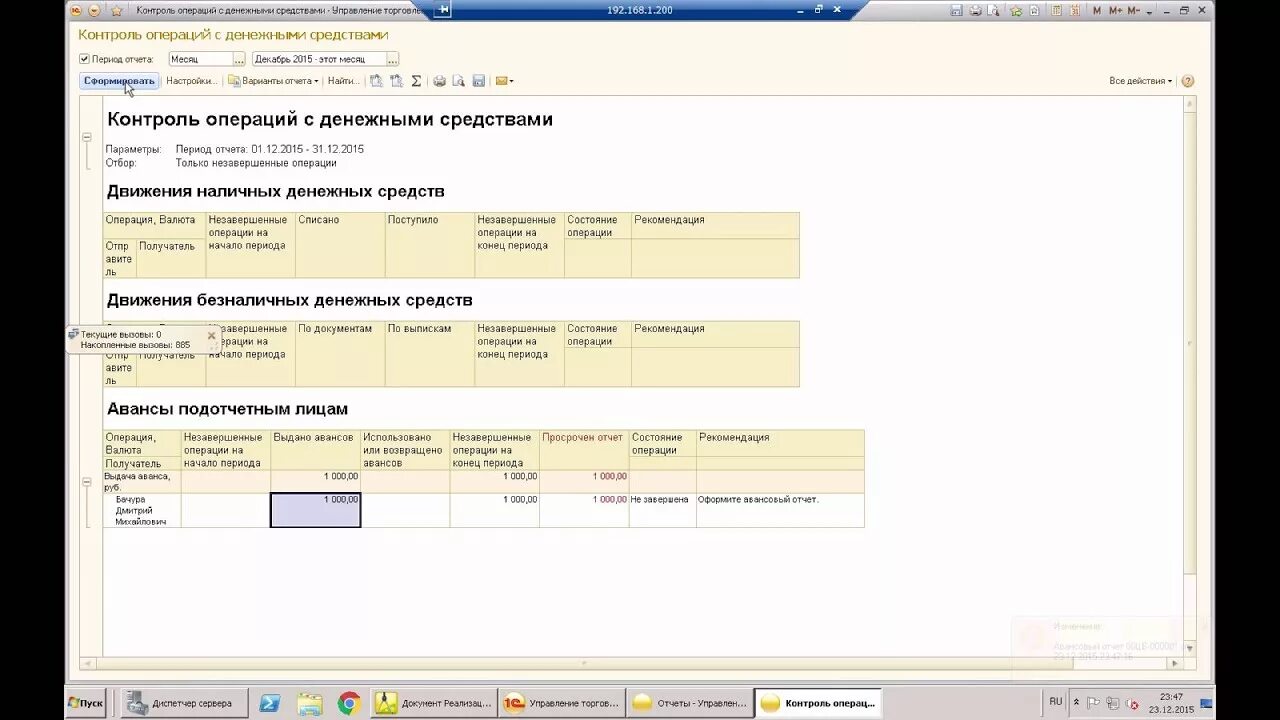
Task: Click the RU language indicator
Action: (x=1056, y=702)
